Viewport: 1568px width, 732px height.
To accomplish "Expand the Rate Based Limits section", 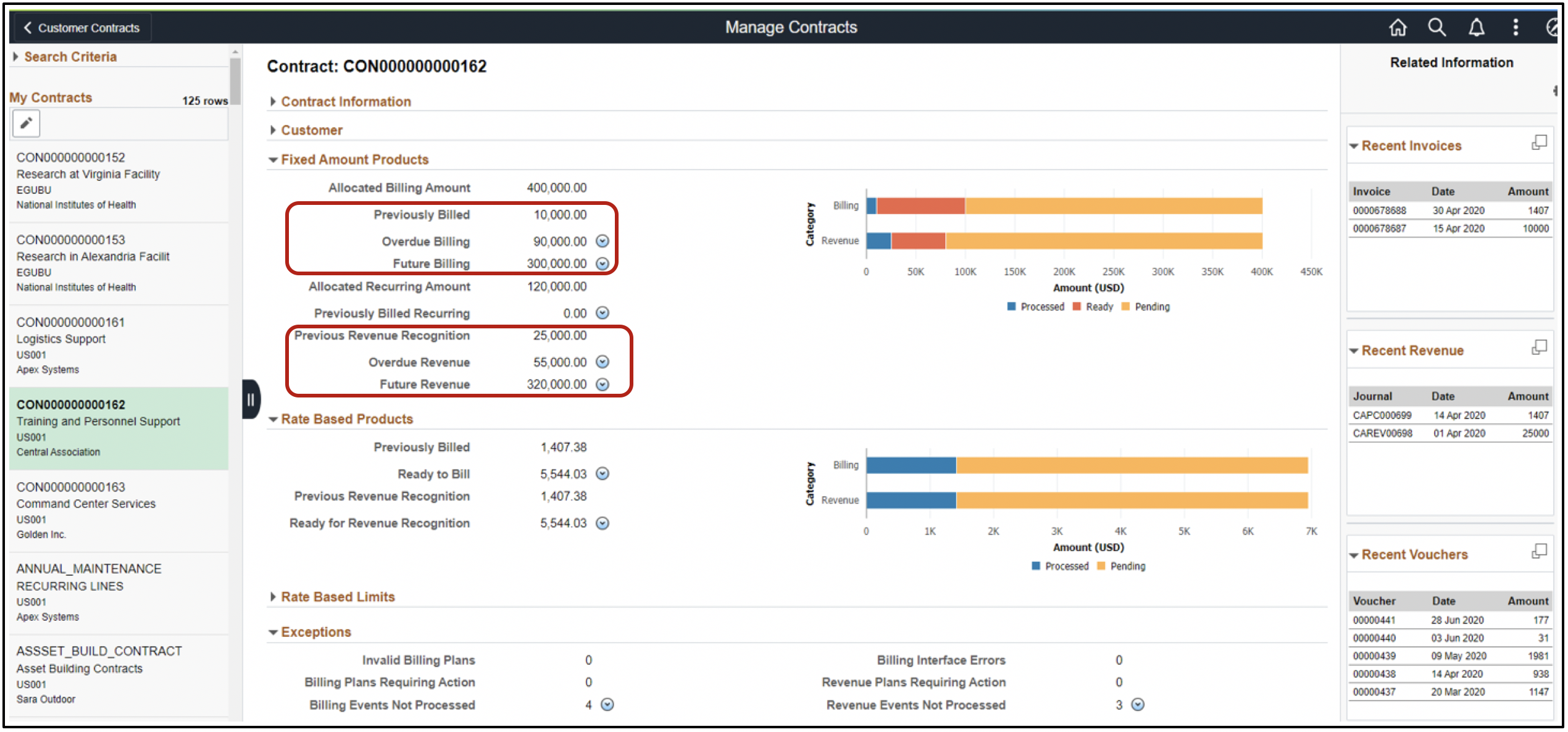I will [x=272, y=596].
